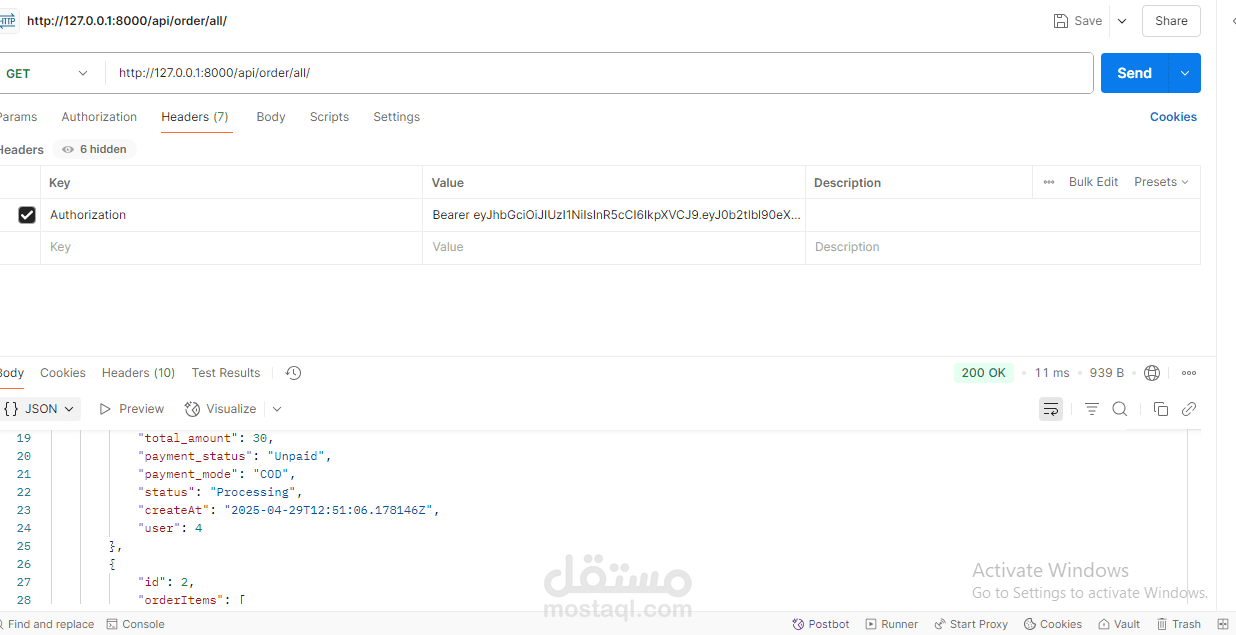Open the Cookies link under Send

[x=1173, y=117]
